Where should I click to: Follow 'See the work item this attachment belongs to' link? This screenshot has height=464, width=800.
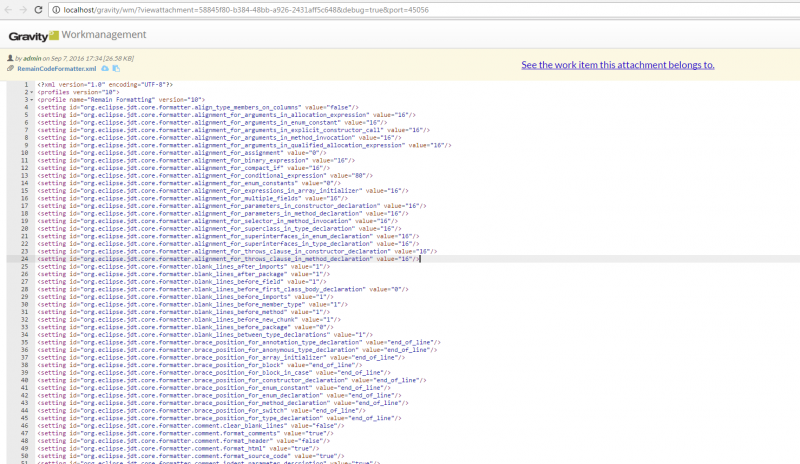(617, 64)
